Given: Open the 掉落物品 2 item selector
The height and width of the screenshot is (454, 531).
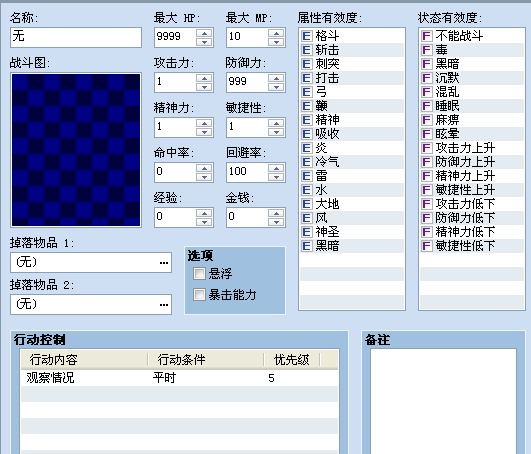Looking at the screenshot, I should [x=164, y=305].
